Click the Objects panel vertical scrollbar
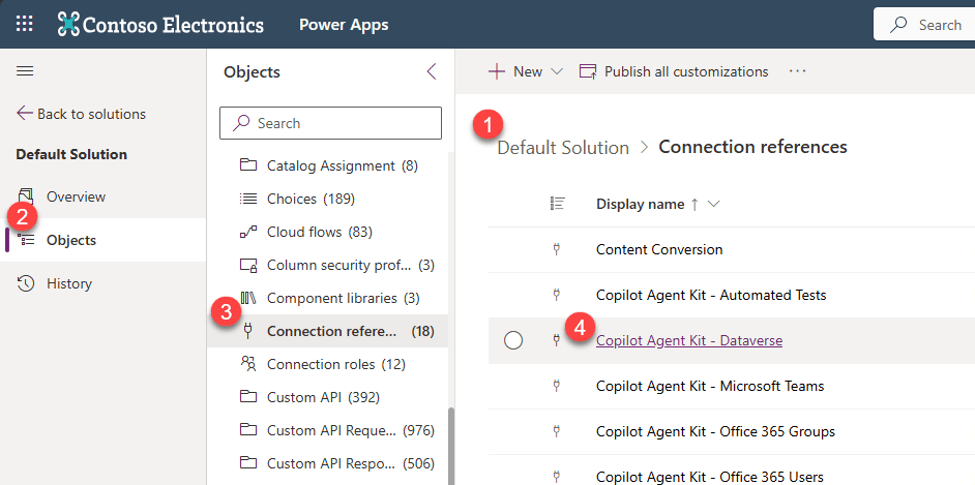Screen dimensions: 975x485 [451, 446]
